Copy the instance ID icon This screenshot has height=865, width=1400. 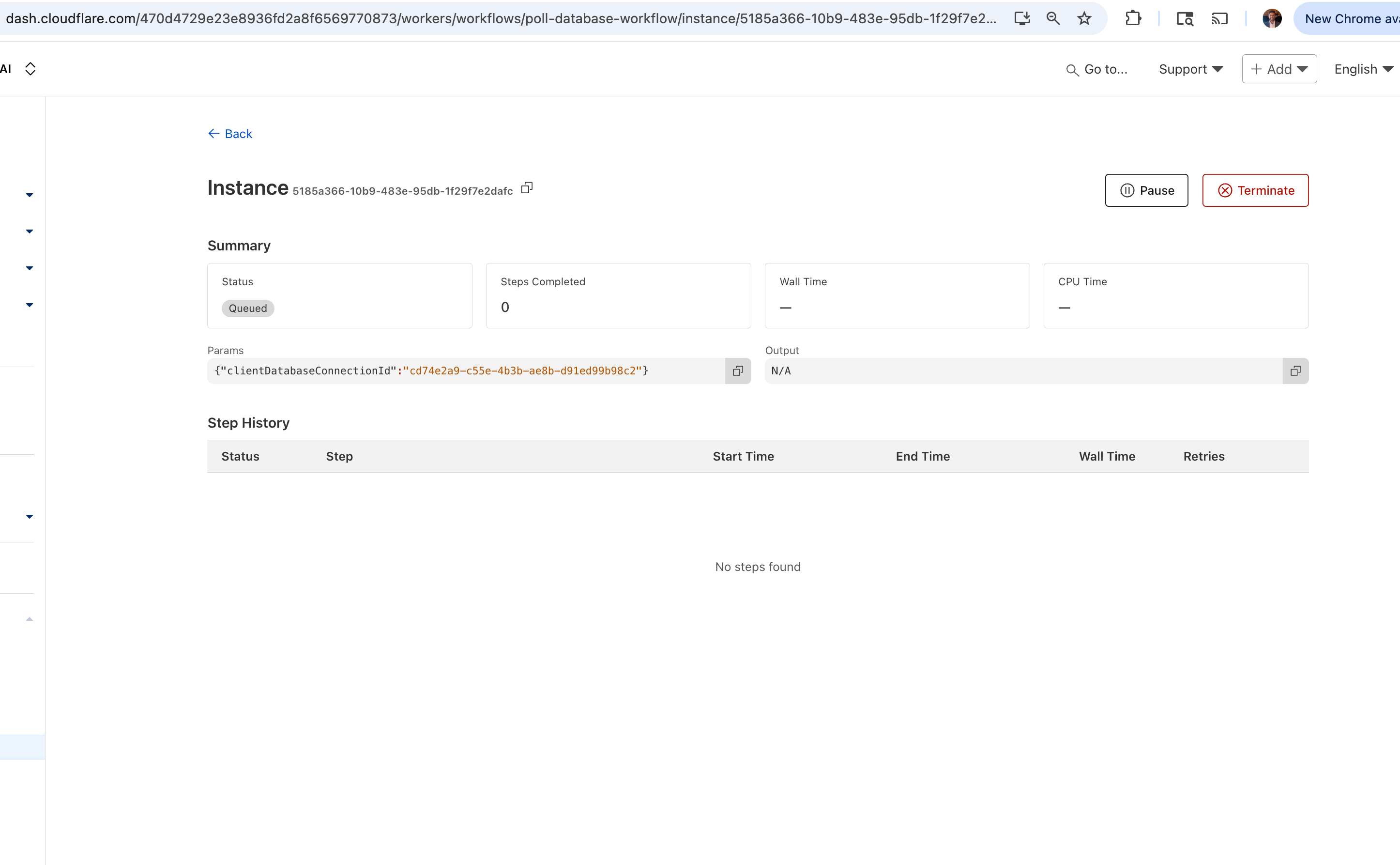[x=527, y=188]
